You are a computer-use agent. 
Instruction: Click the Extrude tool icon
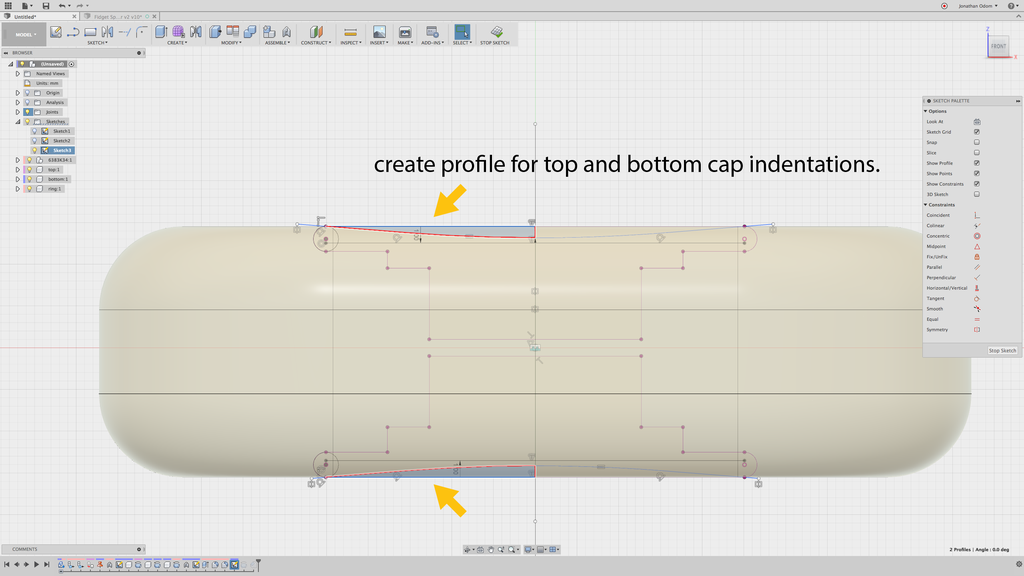point(161,32)
